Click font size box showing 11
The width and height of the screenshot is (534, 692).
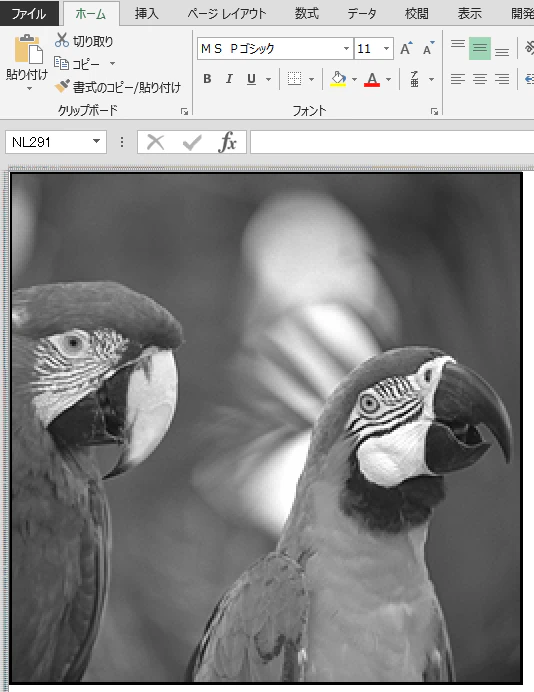pos(368,49)
